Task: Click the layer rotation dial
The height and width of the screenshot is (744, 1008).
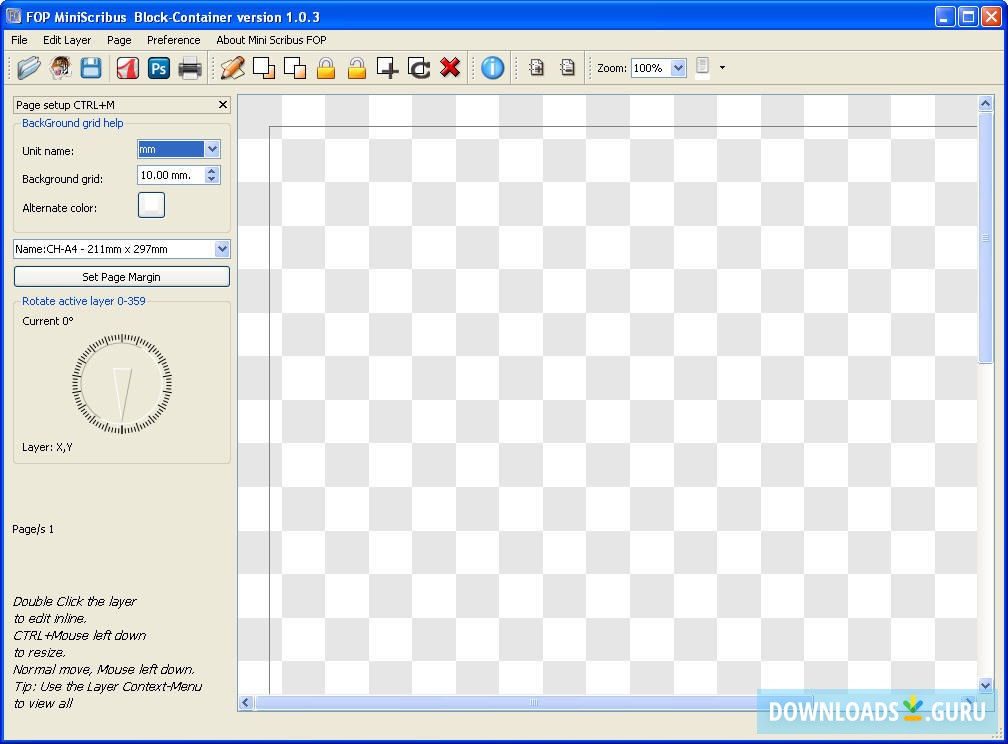Action: (x=122, y=384)
